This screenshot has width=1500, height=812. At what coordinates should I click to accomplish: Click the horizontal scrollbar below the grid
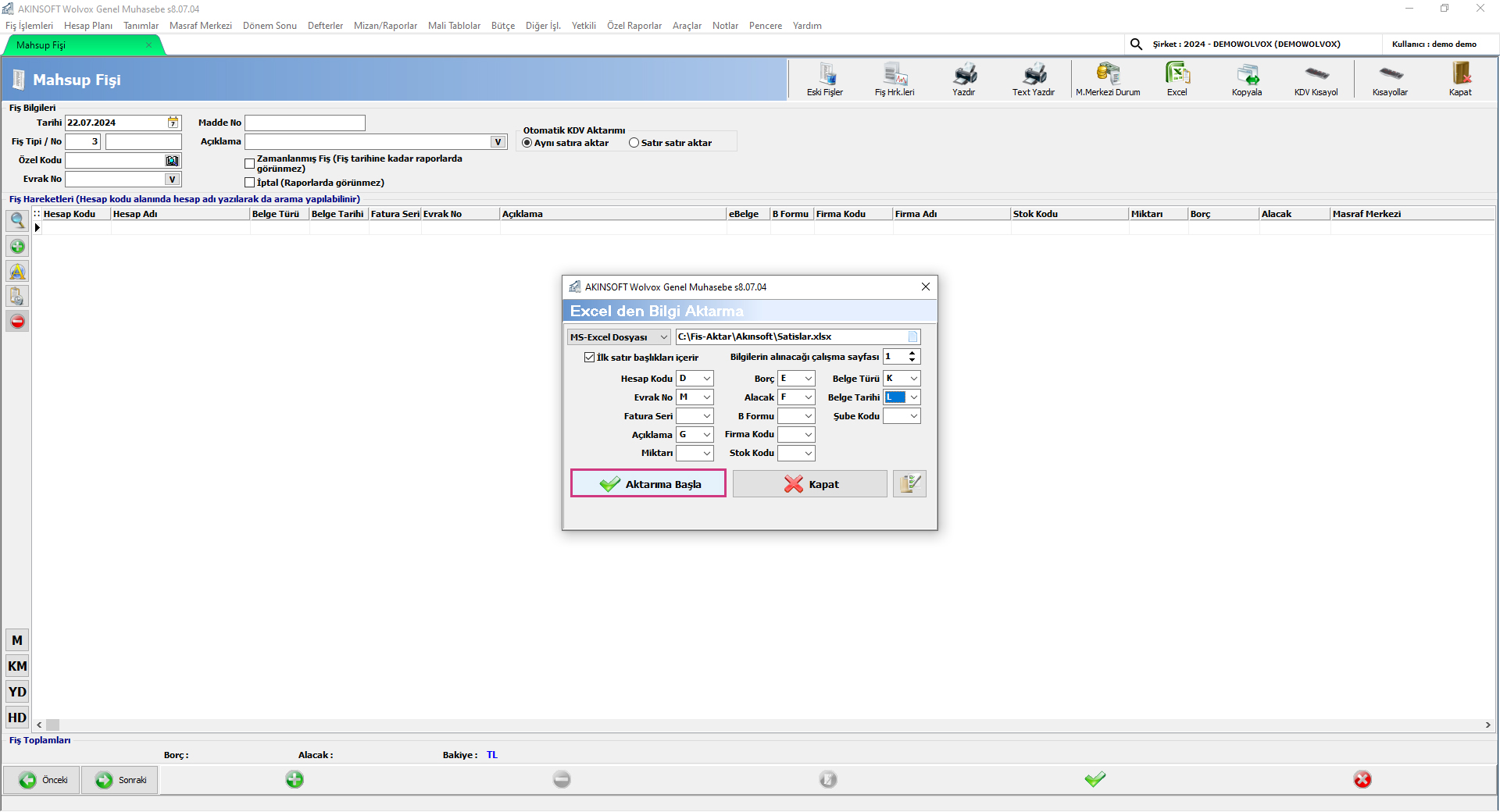762,725
